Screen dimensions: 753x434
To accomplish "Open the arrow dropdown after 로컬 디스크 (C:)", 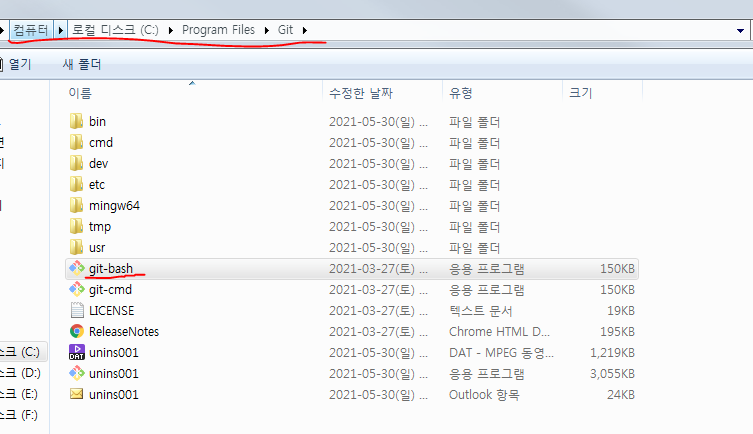I will (x=171, y=30).
